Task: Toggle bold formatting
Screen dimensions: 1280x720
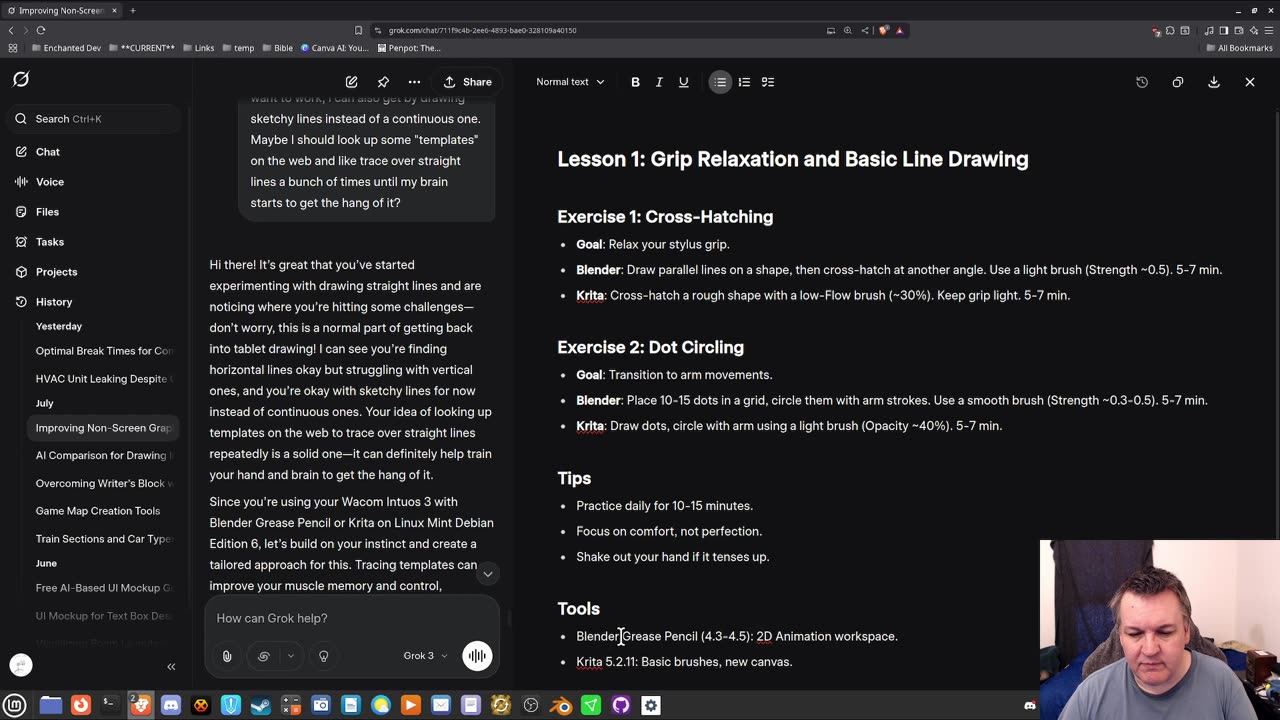Action: coord(635,82)
